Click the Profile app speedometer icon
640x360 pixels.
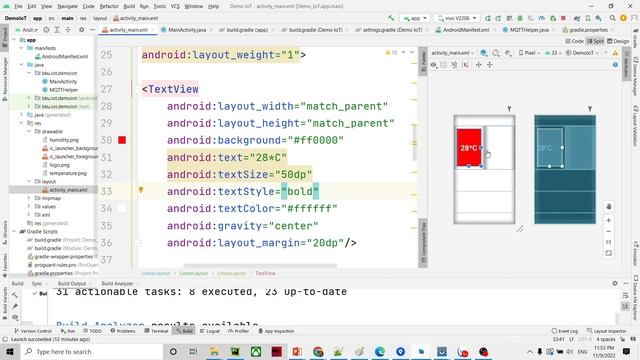pyautogui.click(x=542, y=18)
